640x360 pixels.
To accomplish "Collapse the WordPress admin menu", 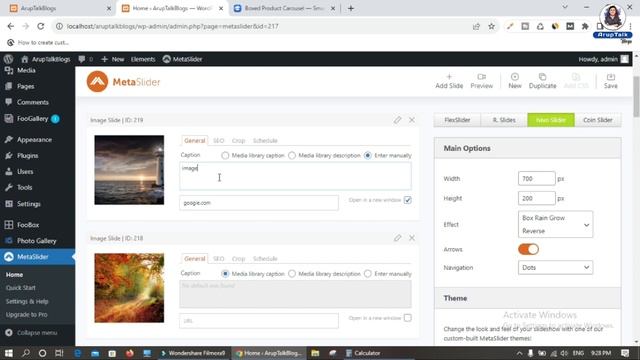I will pyautogui.click(x=31, y=333).
